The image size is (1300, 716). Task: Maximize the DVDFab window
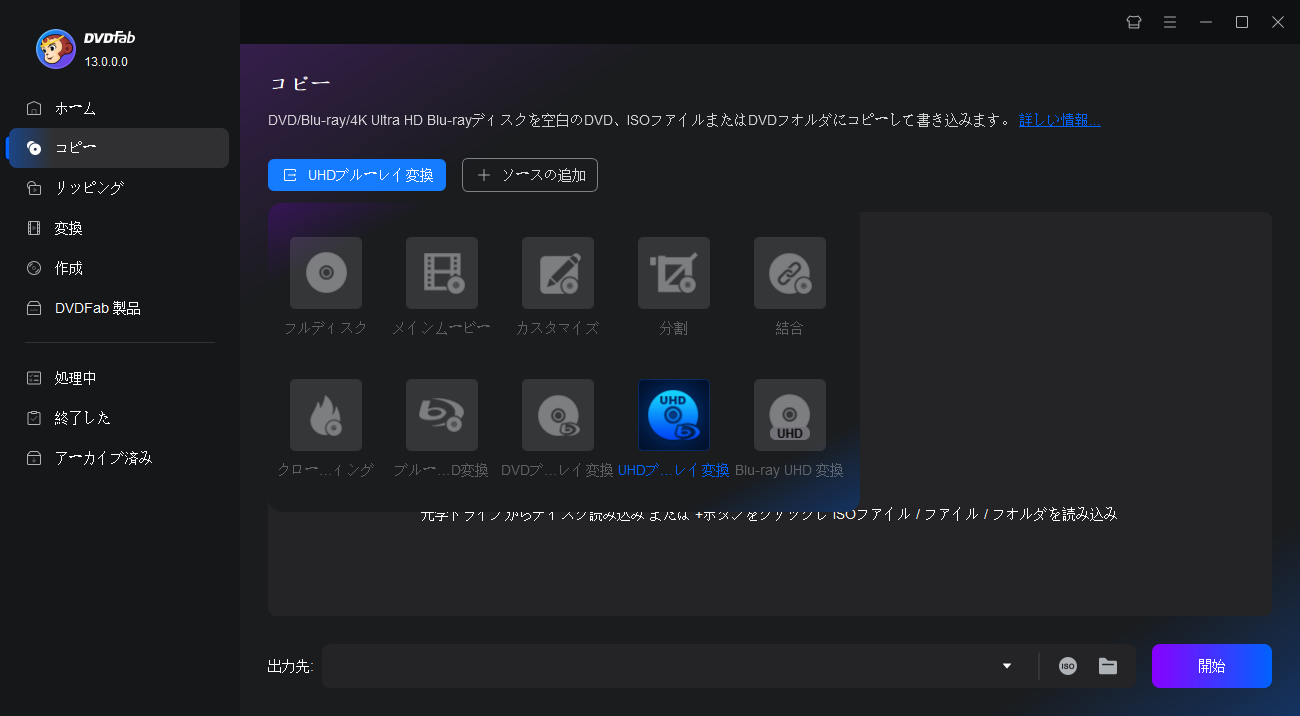(1242, 22)
